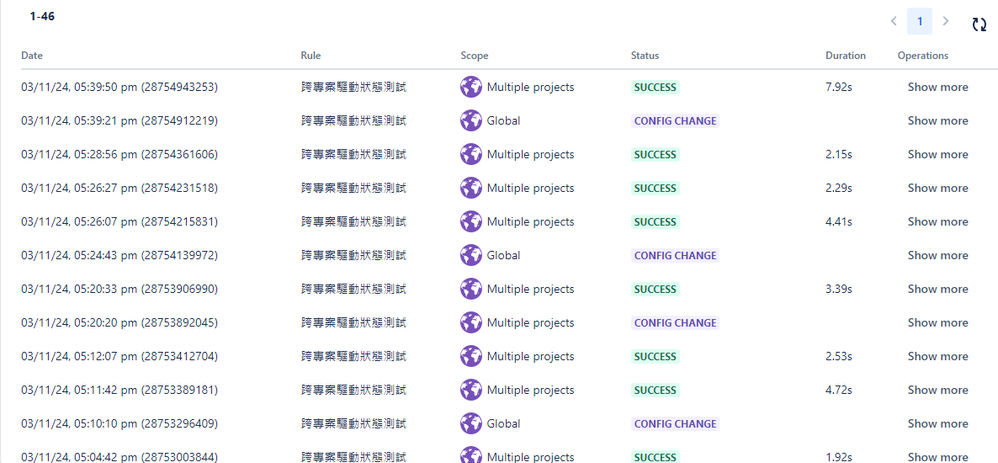Expand Show more for 05:20:20 pm entry
This screenshot has width=998, height=463.
938,324
